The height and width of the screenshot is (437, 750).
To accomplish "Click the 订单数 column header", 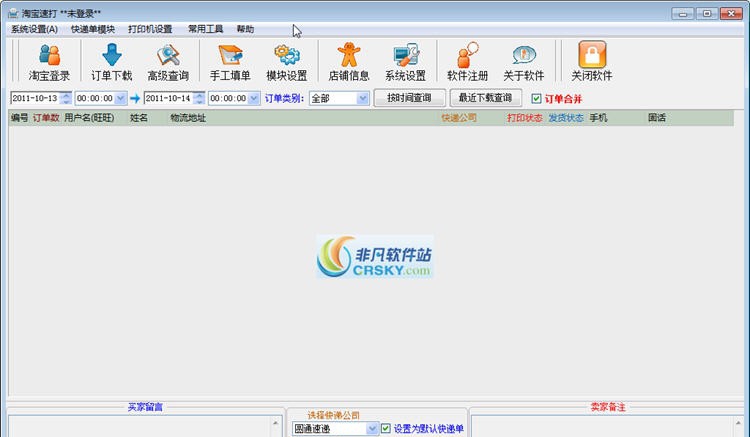I will click(46, 118).
